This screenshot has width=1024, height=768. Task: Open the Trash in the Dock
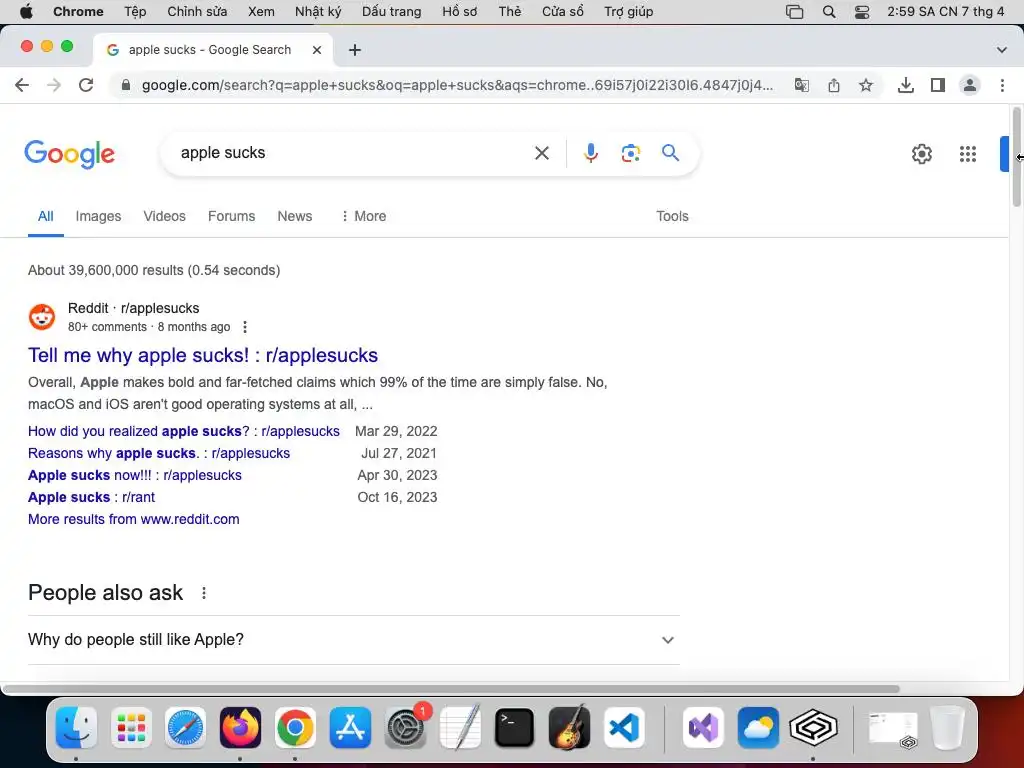[948, 727]
